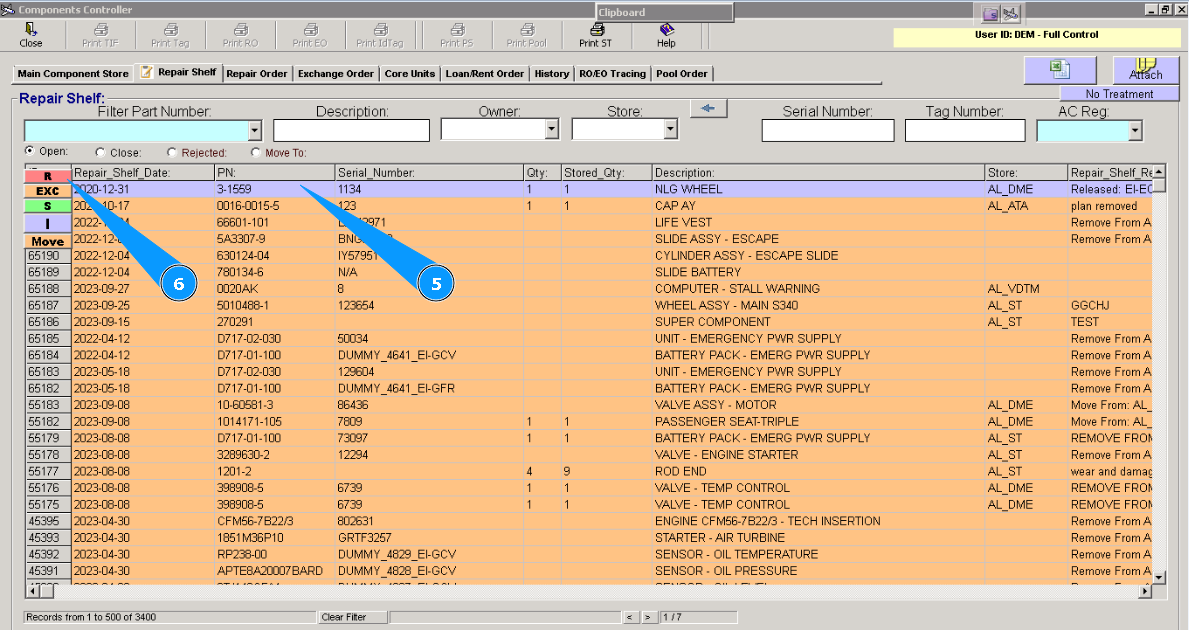1189x630 pixels.
Task: Click the Repair_Shelf_Date column header
Action: (143, 173)
